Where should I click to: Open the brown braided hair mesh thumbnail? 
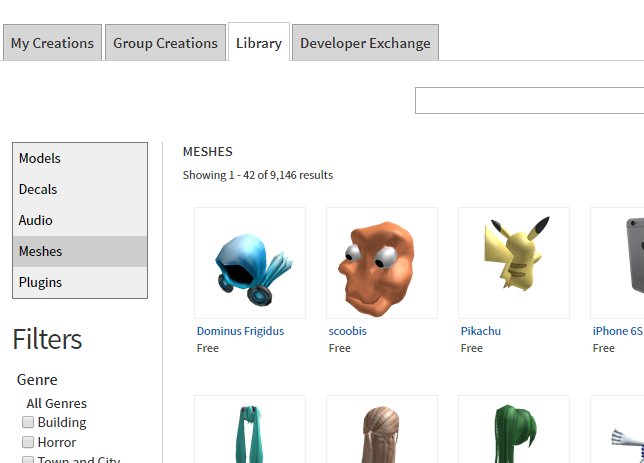pos(382,429)
